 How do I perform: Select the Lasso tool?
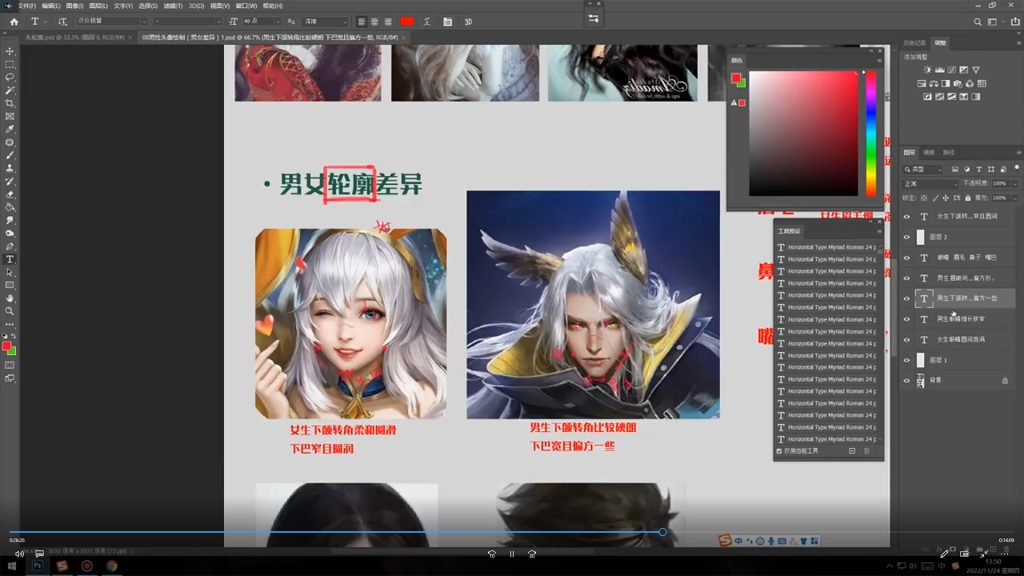click(x=10, y=77)
